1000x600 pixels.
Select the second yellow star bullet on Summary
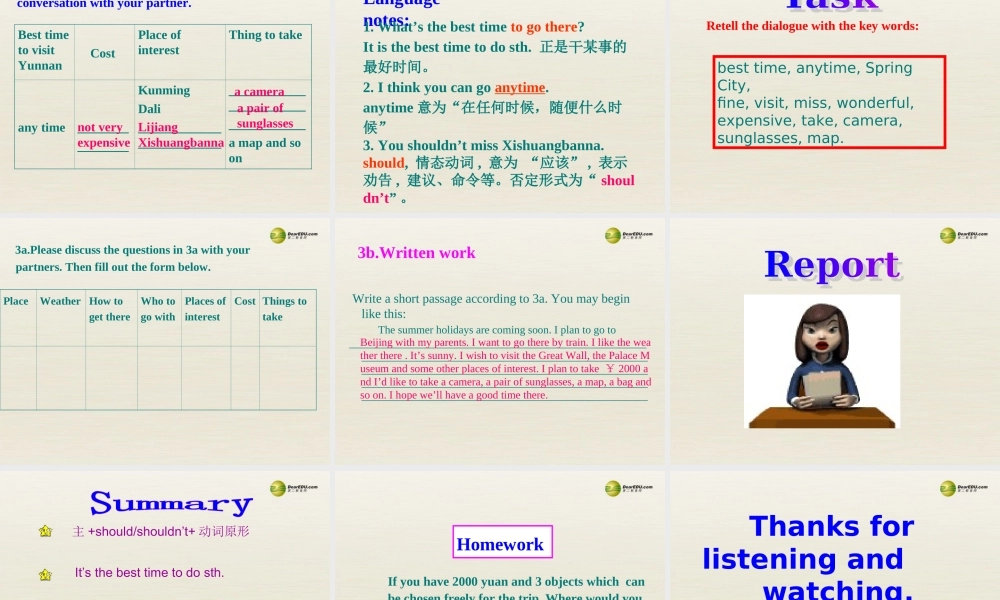[45, 573]
